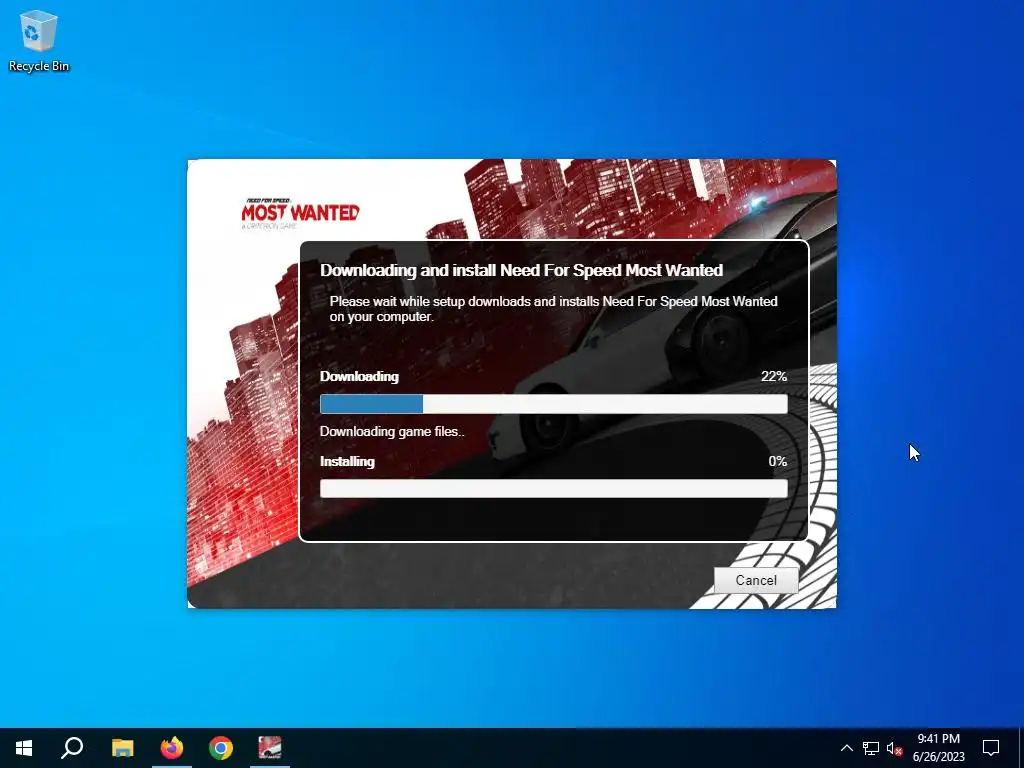Open the Windows Start menu
This screenshot has height=768, width=1024.
(24, 748)
